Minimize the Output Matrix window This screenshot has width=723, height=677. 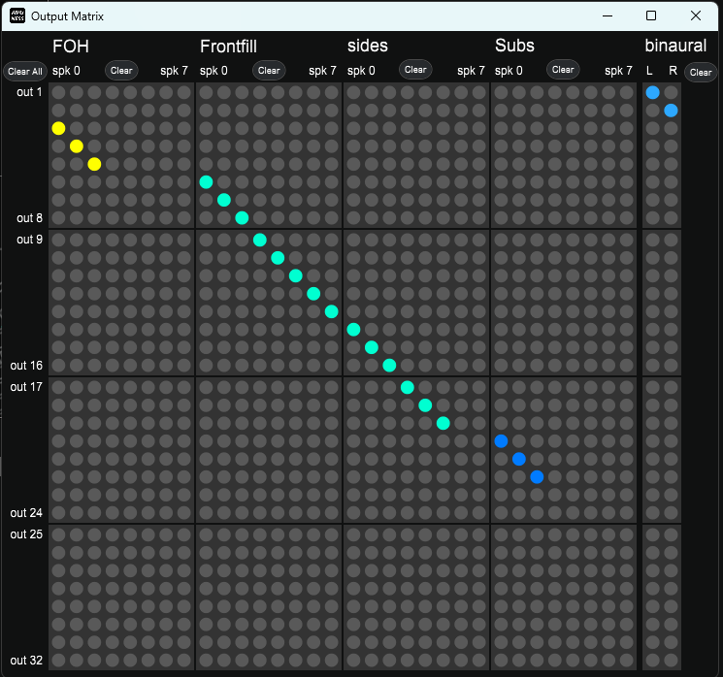pos(608,16)
